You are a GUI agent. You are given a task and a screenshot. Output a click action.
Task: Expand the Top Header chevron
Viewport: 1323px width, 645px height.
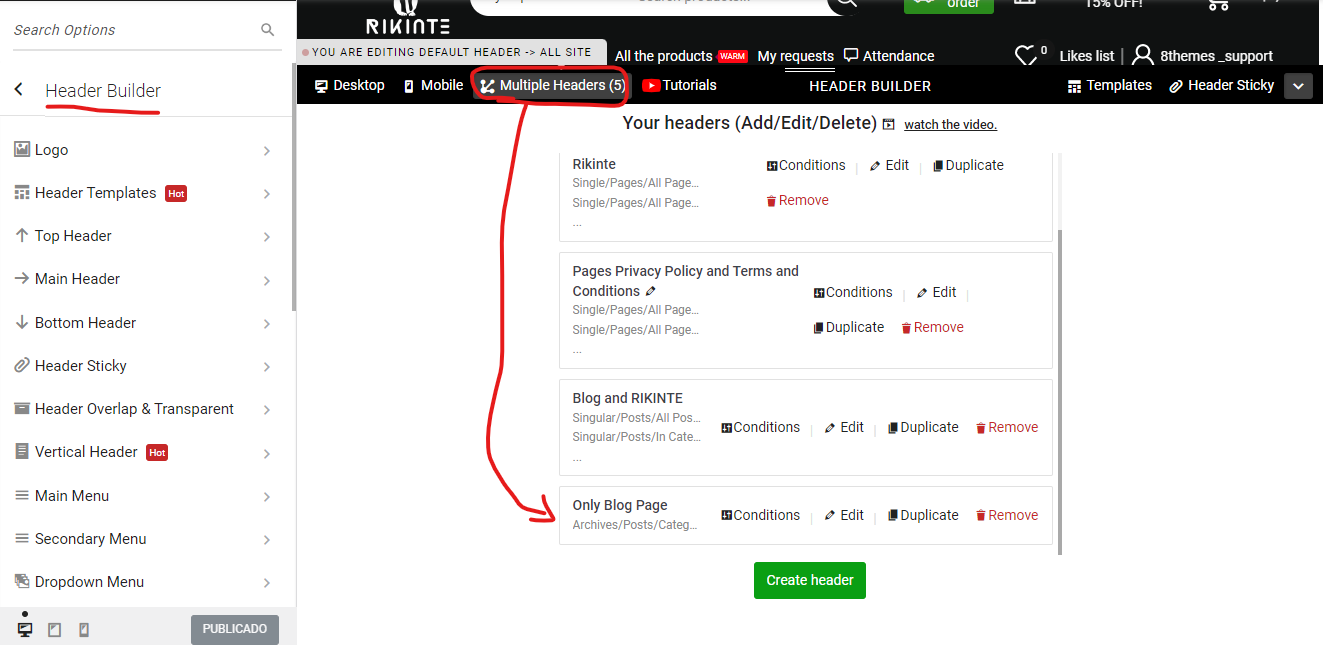(267, 237)
